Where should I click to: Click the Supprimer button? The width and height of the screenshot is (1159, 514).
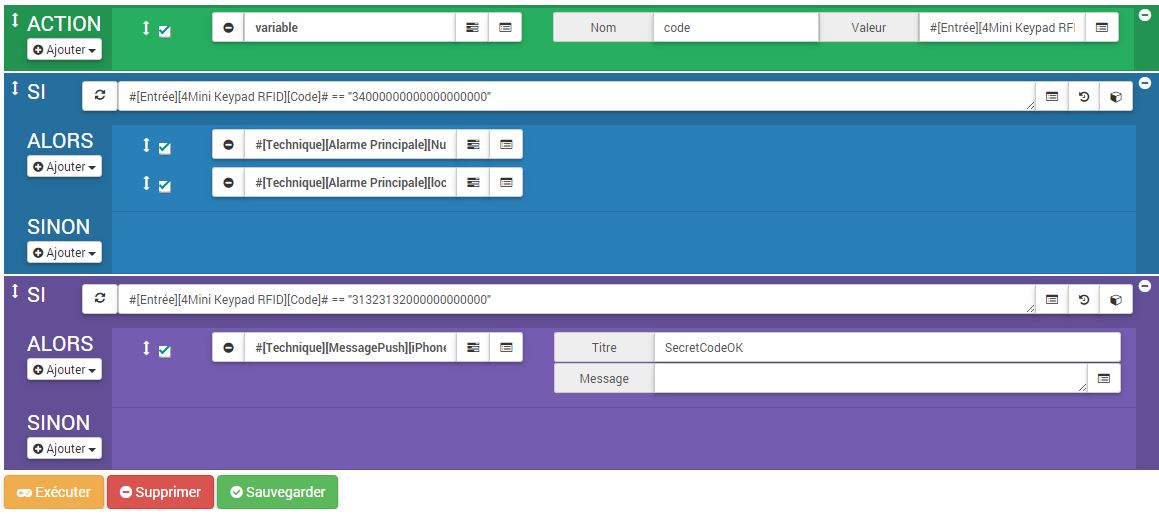[x=160, y=492]
